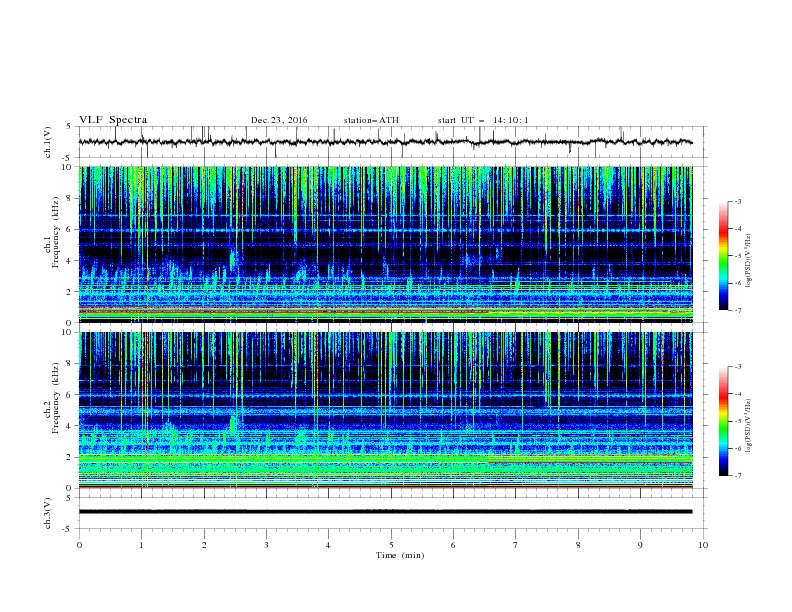Click the ch.3 flat voltage trace
Viewport: 792px width, 612px height.
385,512
